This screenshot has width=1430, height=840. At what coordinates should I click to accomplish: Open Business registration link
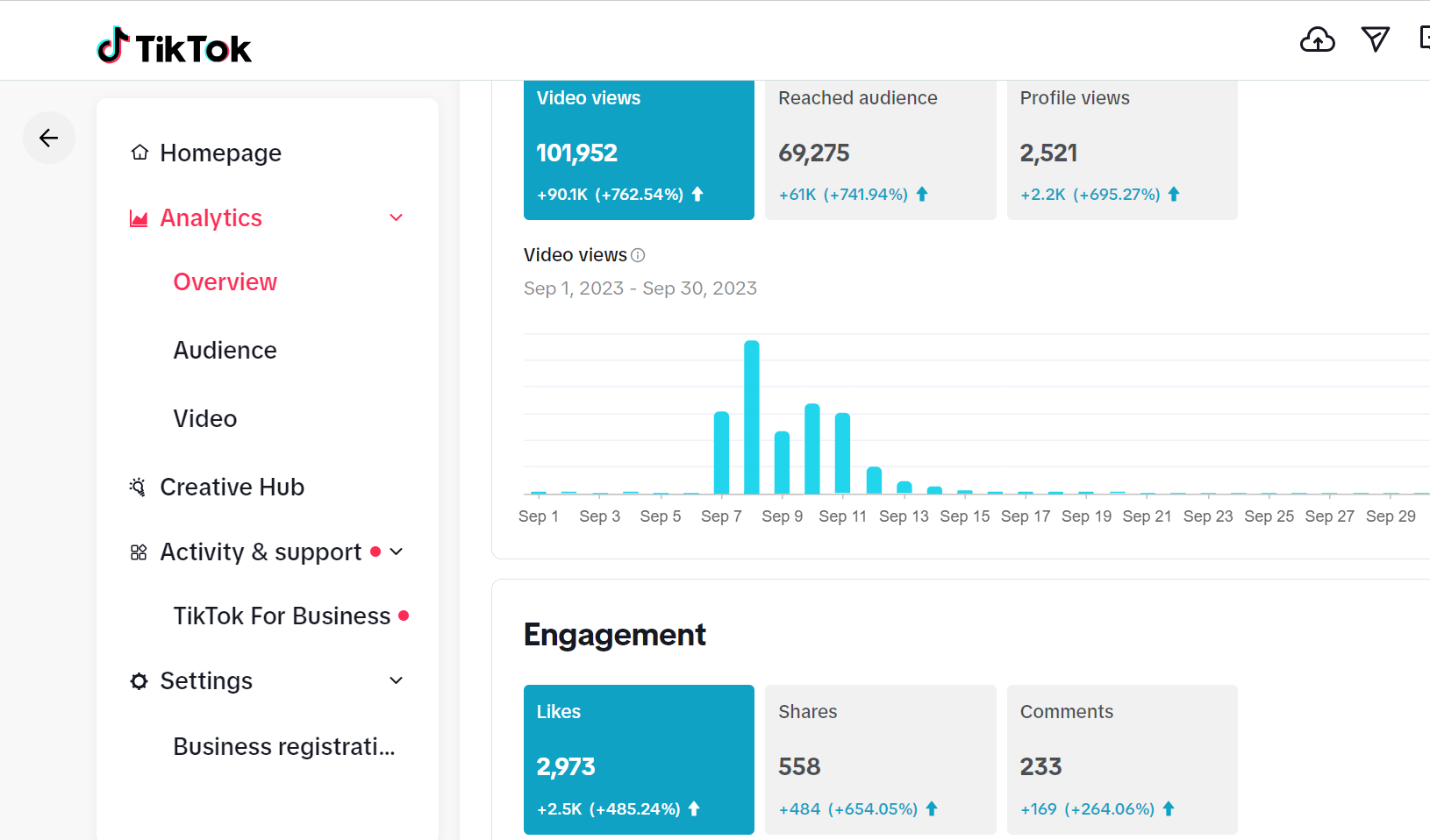coord(284,747)
